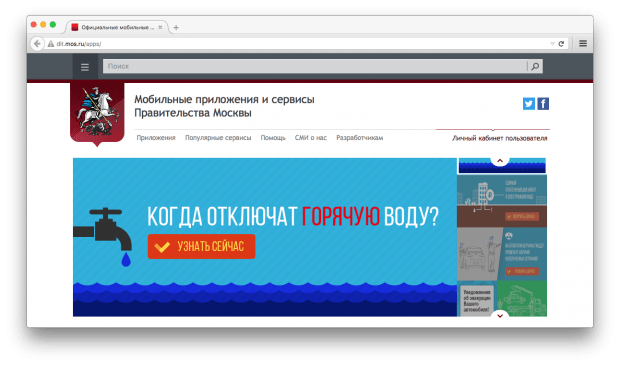This screenshot has height=366, width=620.
Task: Close the Официальные мобильные tab
Action: (x=160, y=27)
